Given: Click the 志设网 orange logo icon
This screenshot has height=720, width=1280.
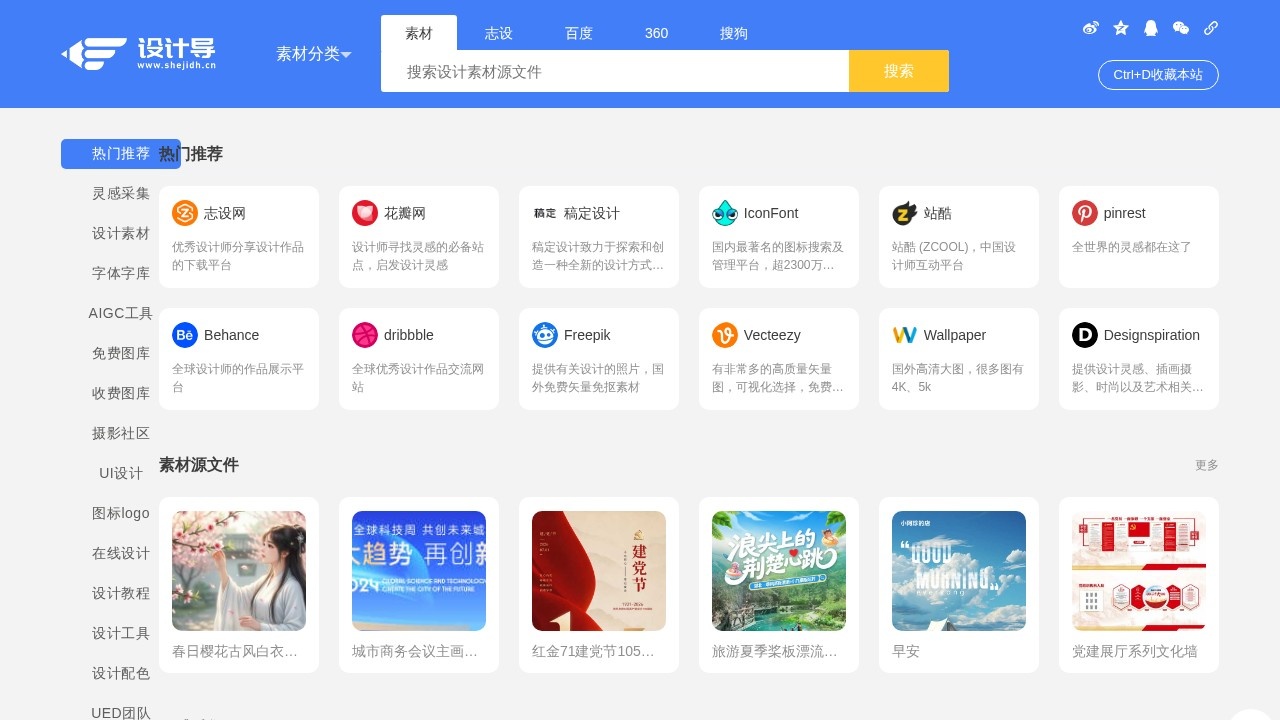Looking at the screenshot, I should (x=185, y=213).
